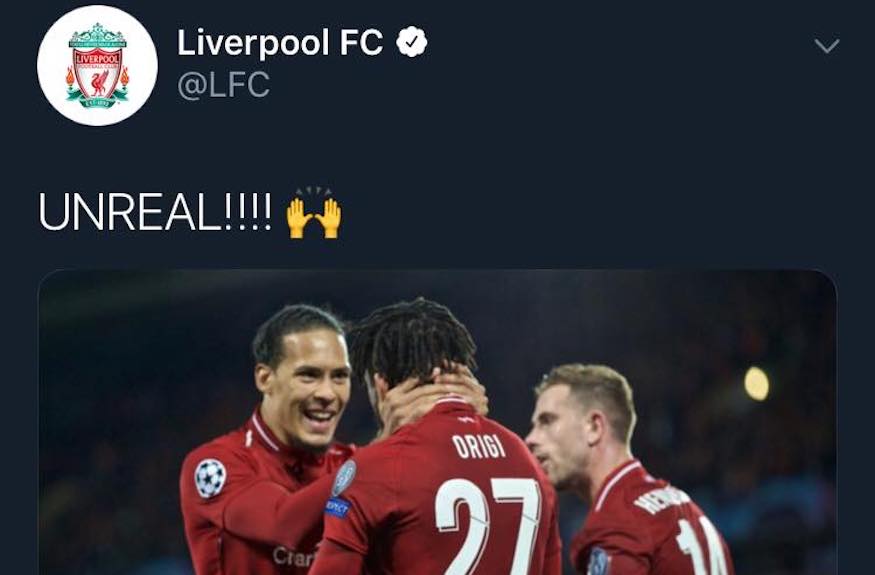This screenshot has height=575, width=875.
Task: Click the HENDERSON name lettering on shirt
Action: [x=661, y=499]
